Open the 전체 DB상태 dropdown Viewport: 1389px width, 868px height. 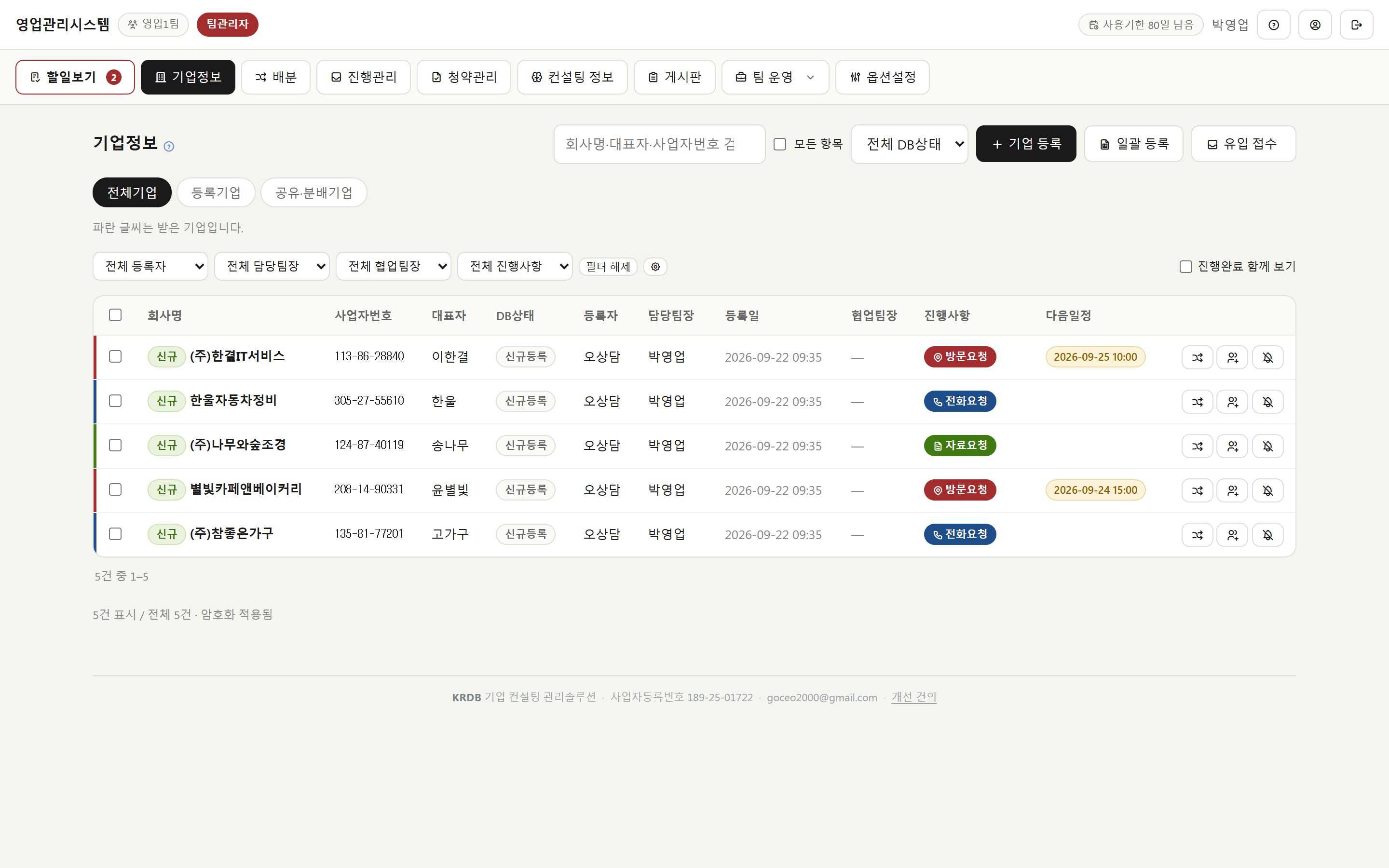click(909, 144)
